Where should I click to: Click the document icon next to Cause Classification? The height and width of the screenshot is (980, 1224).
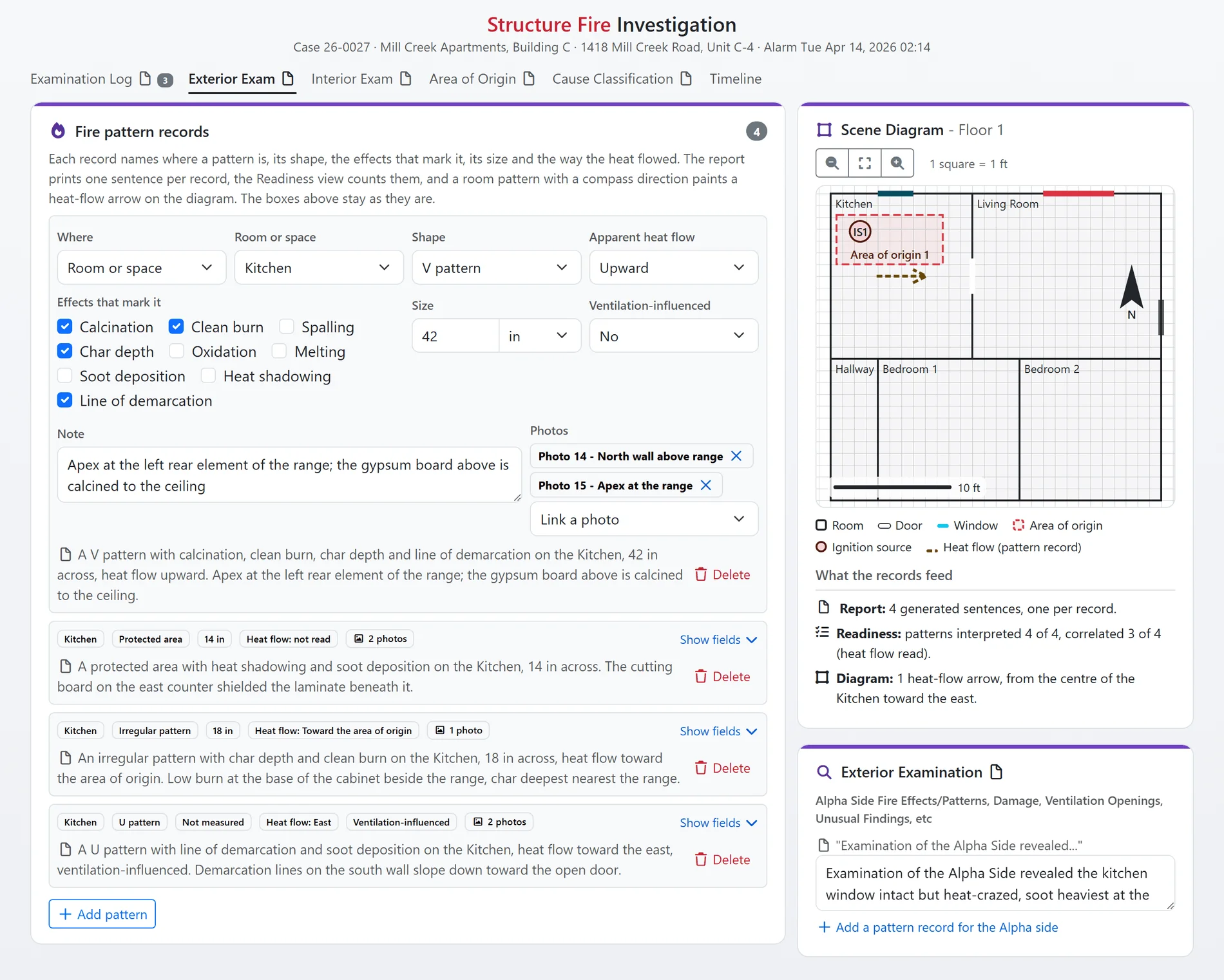(686, 79)
